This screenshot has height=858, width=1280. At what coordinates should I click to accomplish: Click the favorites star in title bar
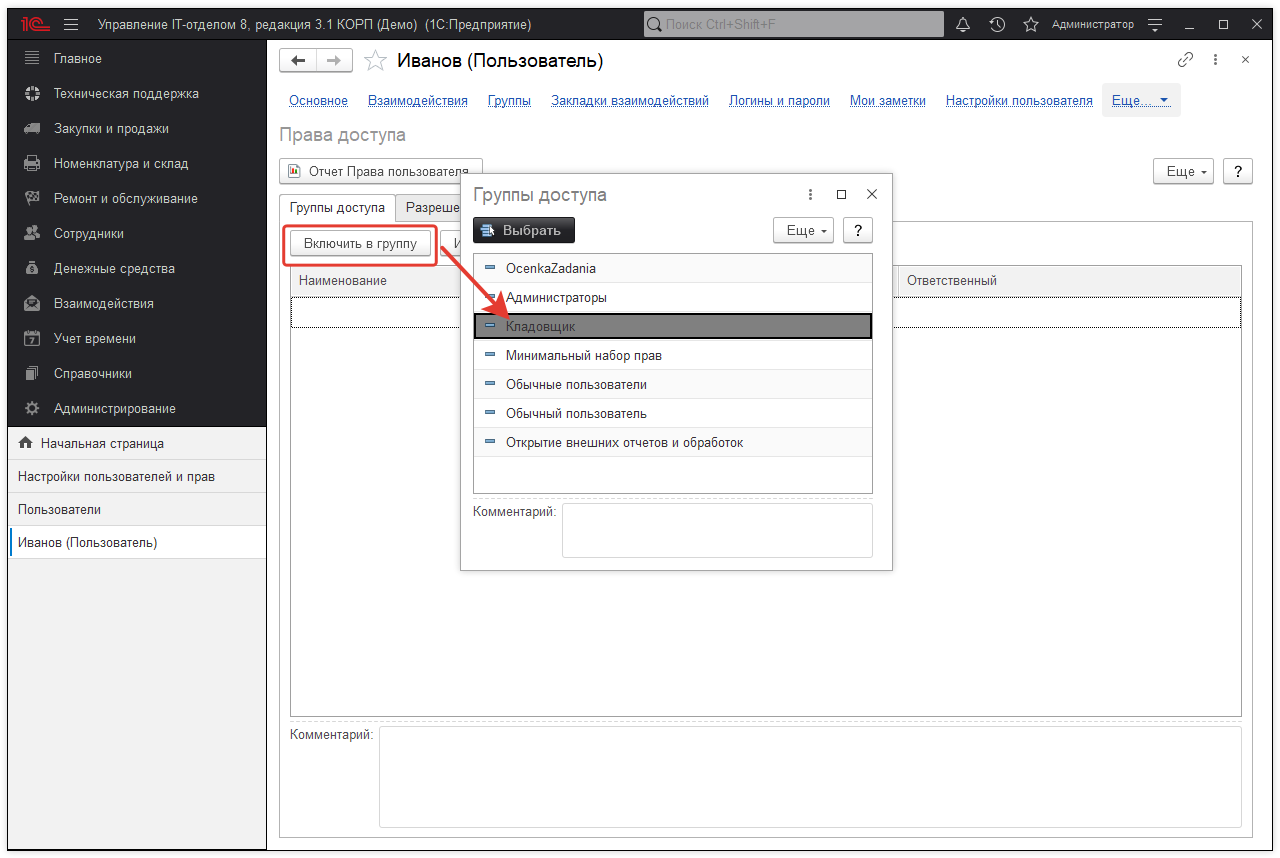pos(1031,24)
